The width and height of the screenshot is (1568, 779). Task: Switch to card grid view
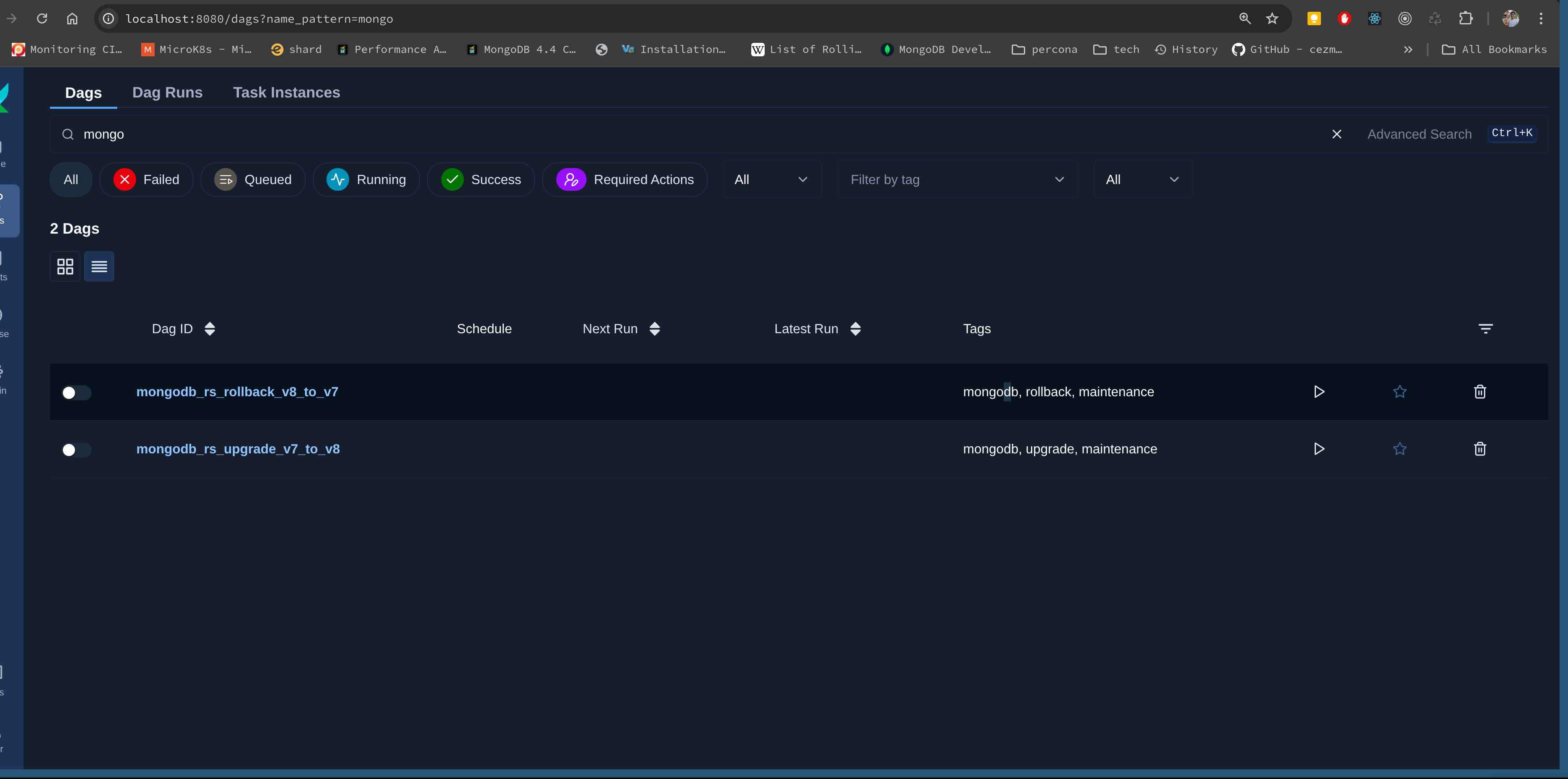pyautogui.click(x=65, y=266)
